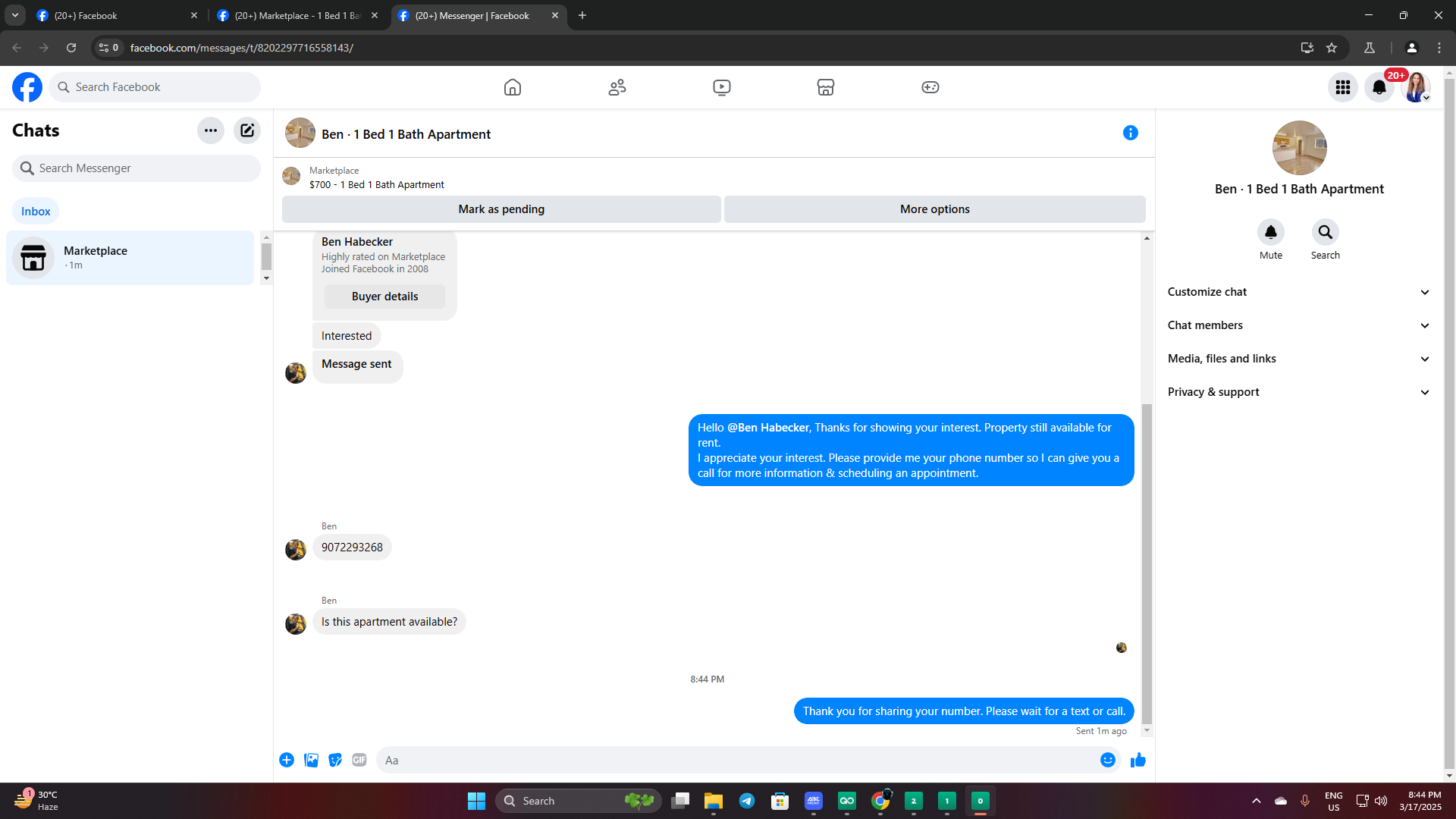Bookmark this page with the star icon
The image size is (1456, 819).
[1332, 48]
